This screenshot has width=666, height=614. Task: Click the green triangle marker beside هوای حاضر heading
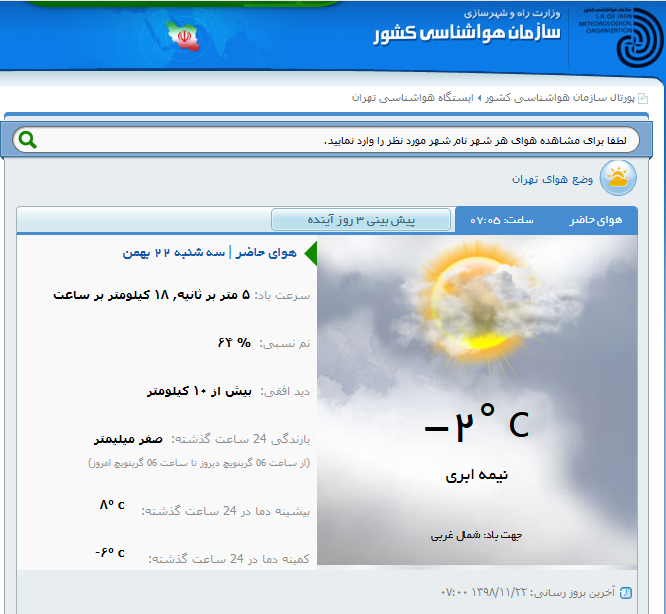pos(311,253)
